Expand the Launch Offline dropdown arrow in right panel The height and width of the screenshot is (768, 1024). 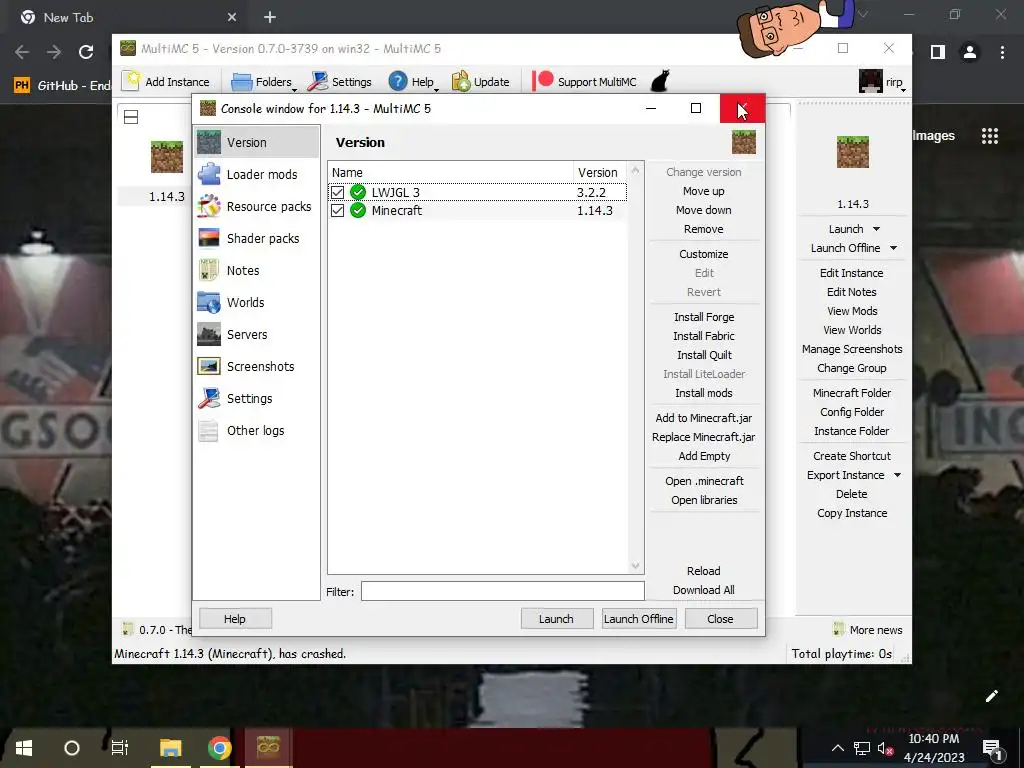point(893,248)
